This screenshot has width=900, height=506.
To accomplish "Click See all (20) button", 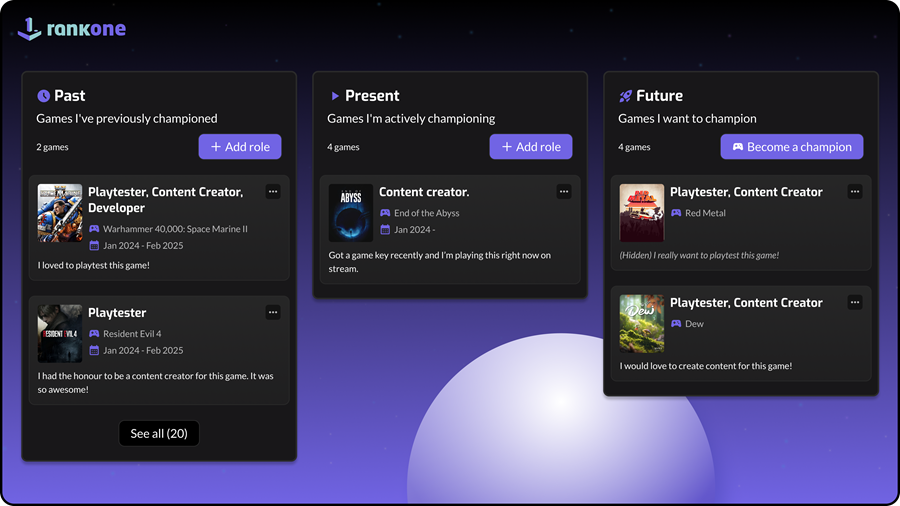I will tap(159, 433).
